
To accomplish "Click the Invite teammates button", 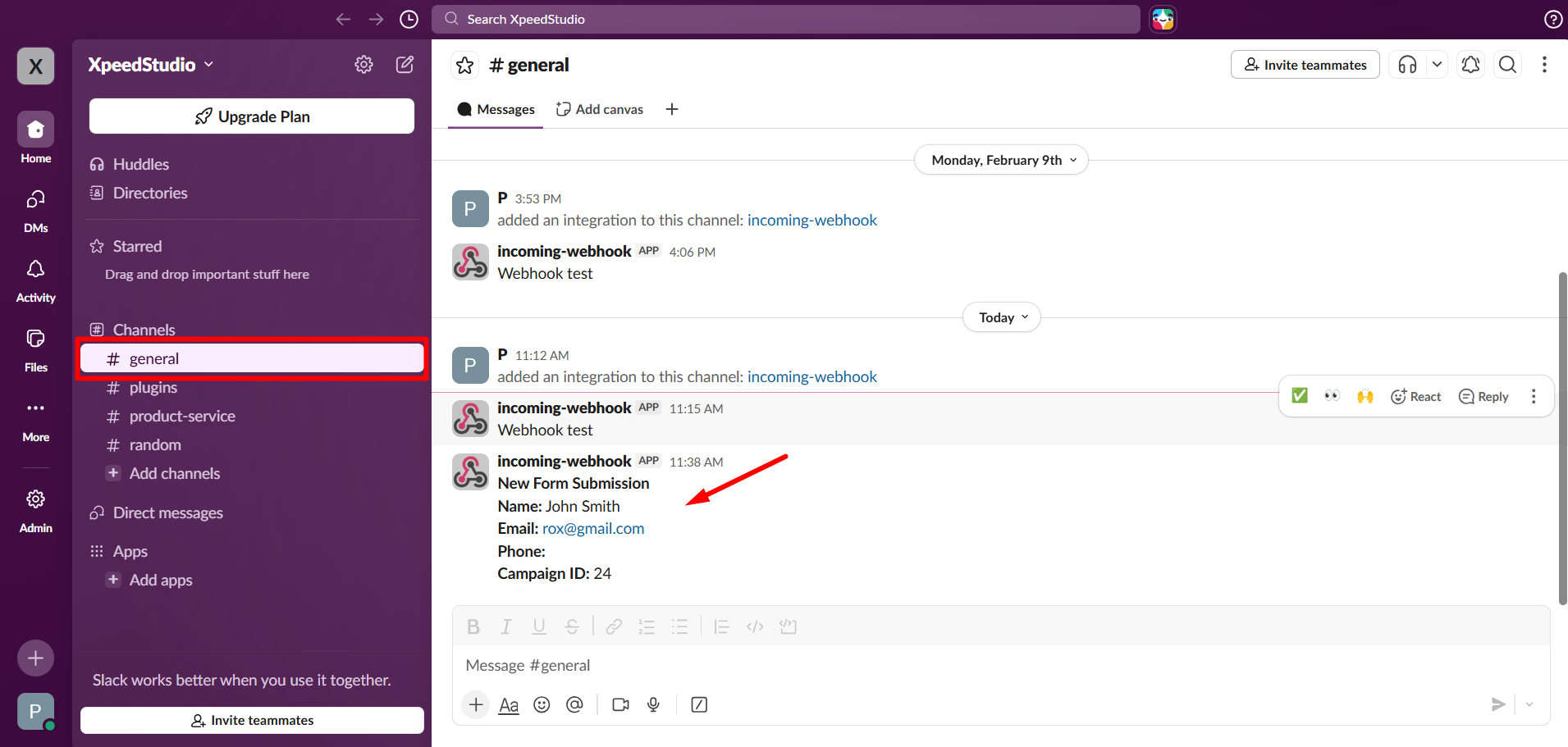I will (1305, 64).
